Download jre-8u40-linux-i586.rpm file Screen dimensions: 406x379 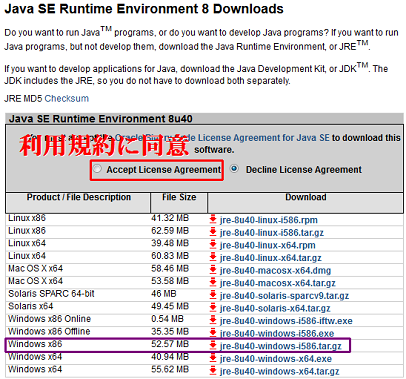[x=269, y=220]
